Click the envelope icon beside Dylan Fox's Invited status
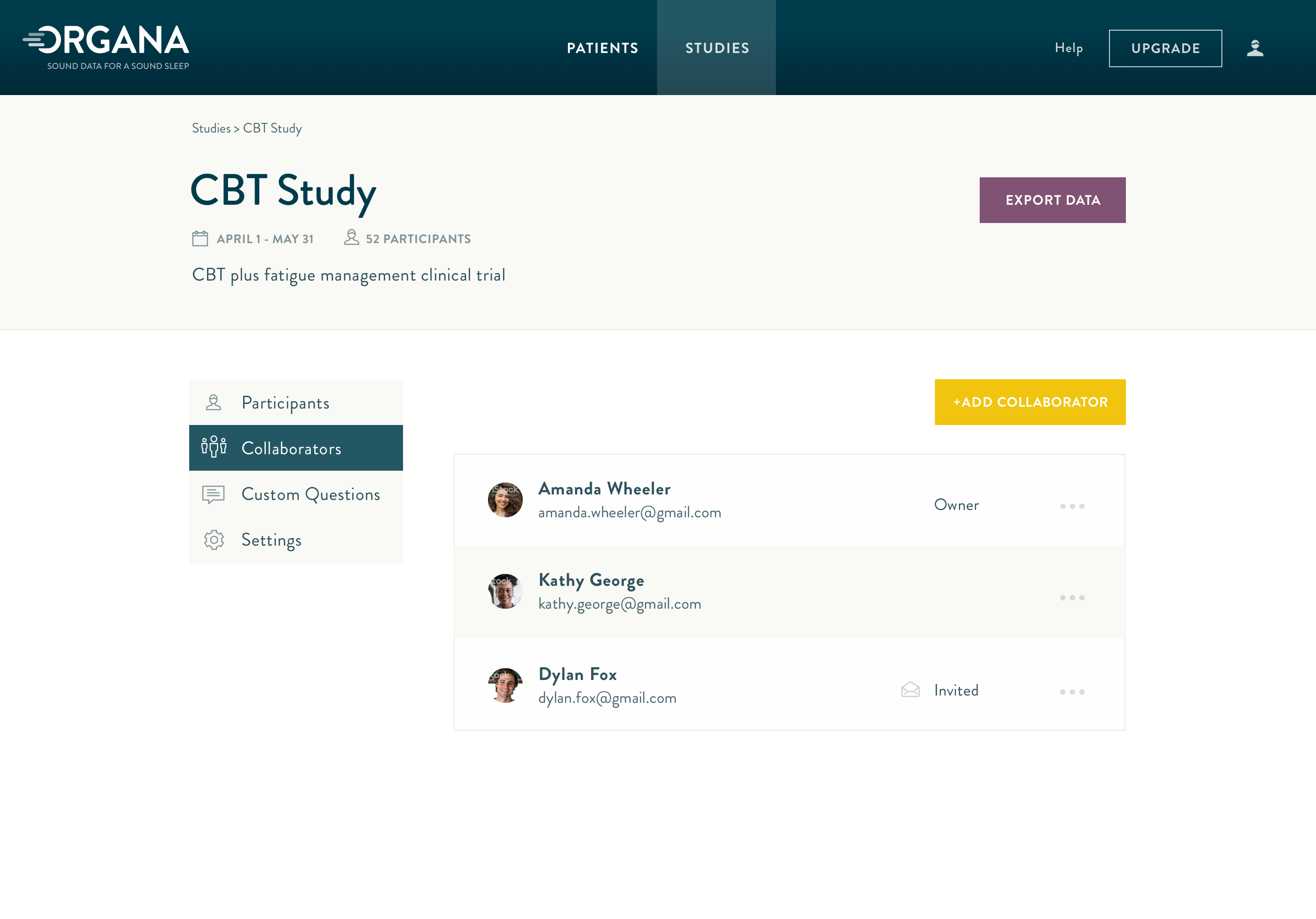The image size is (1316, 919). click(911, 690)
